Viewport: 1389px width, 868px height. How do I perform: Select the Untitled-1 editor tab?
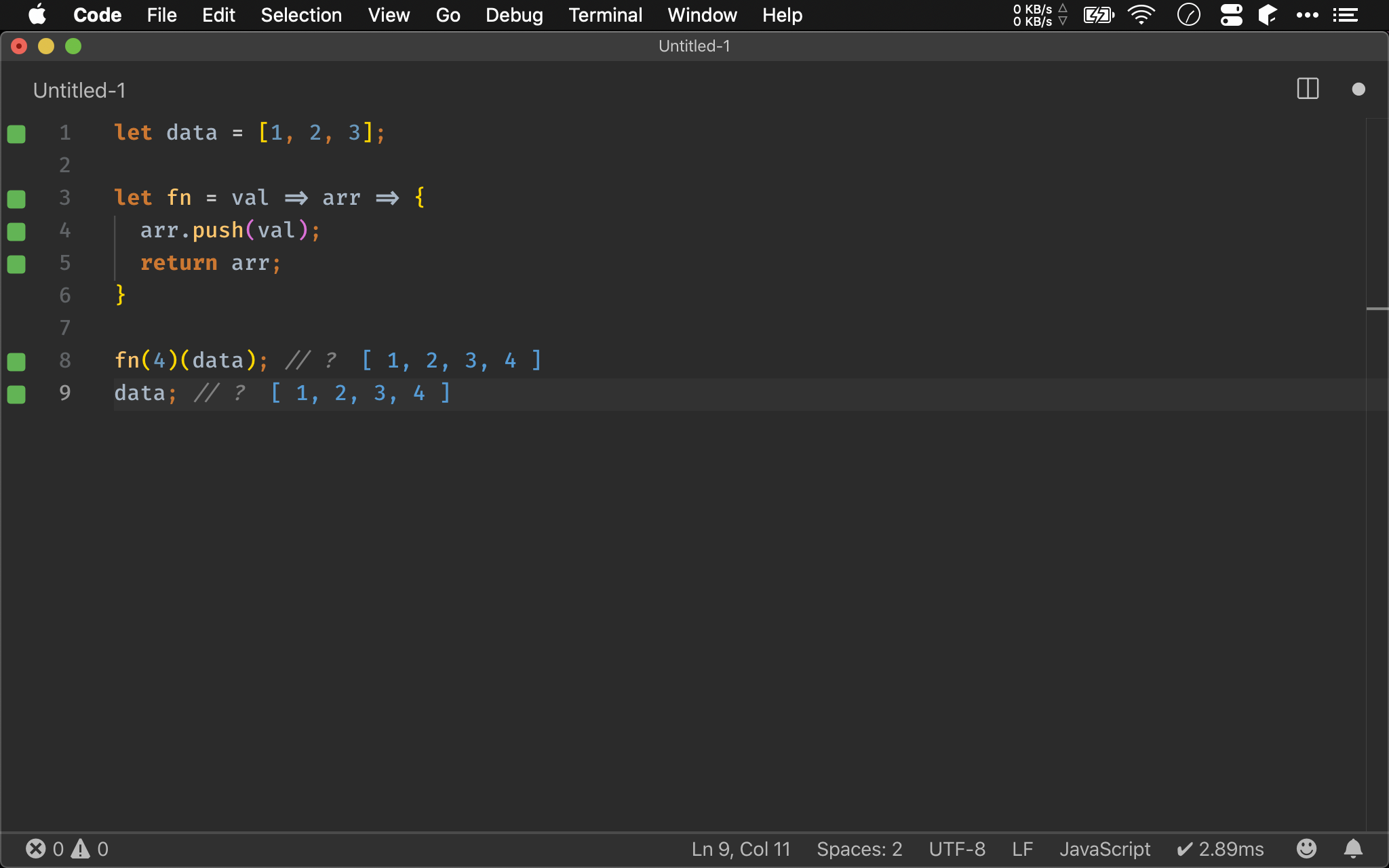79,90
